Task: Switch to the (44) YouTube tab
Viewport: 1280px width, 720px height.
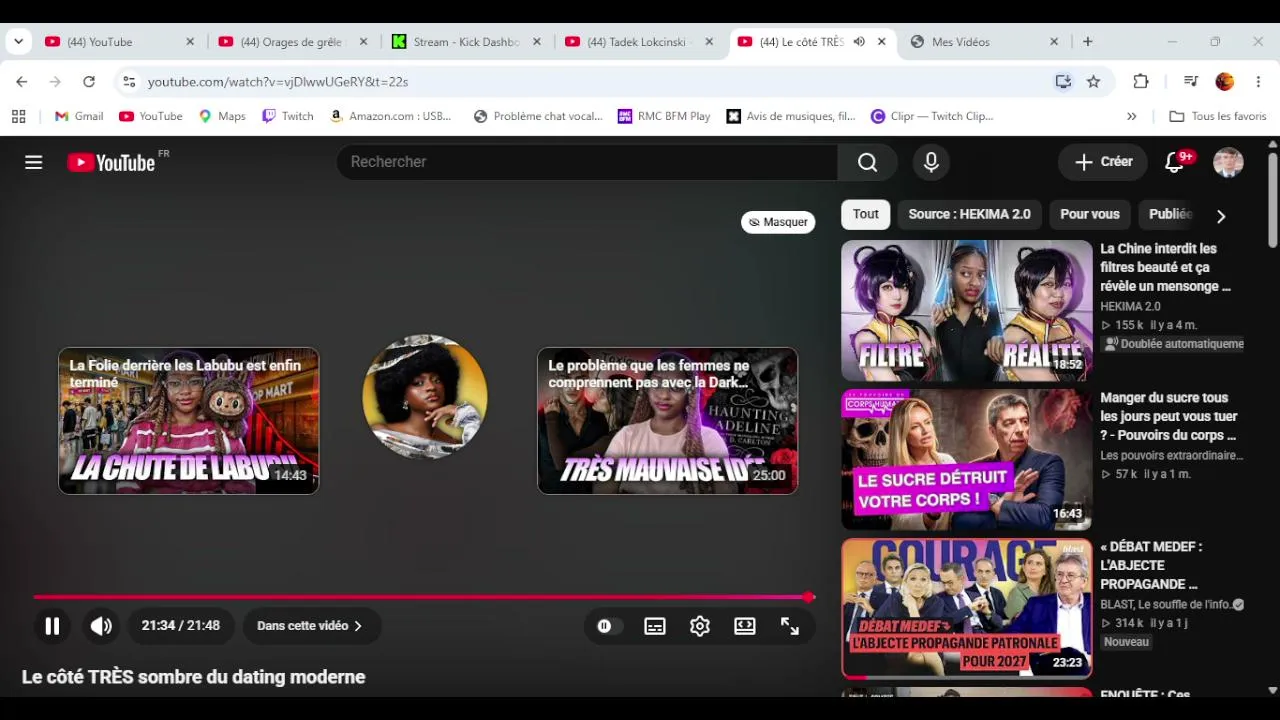Action: tap(120, 42)
